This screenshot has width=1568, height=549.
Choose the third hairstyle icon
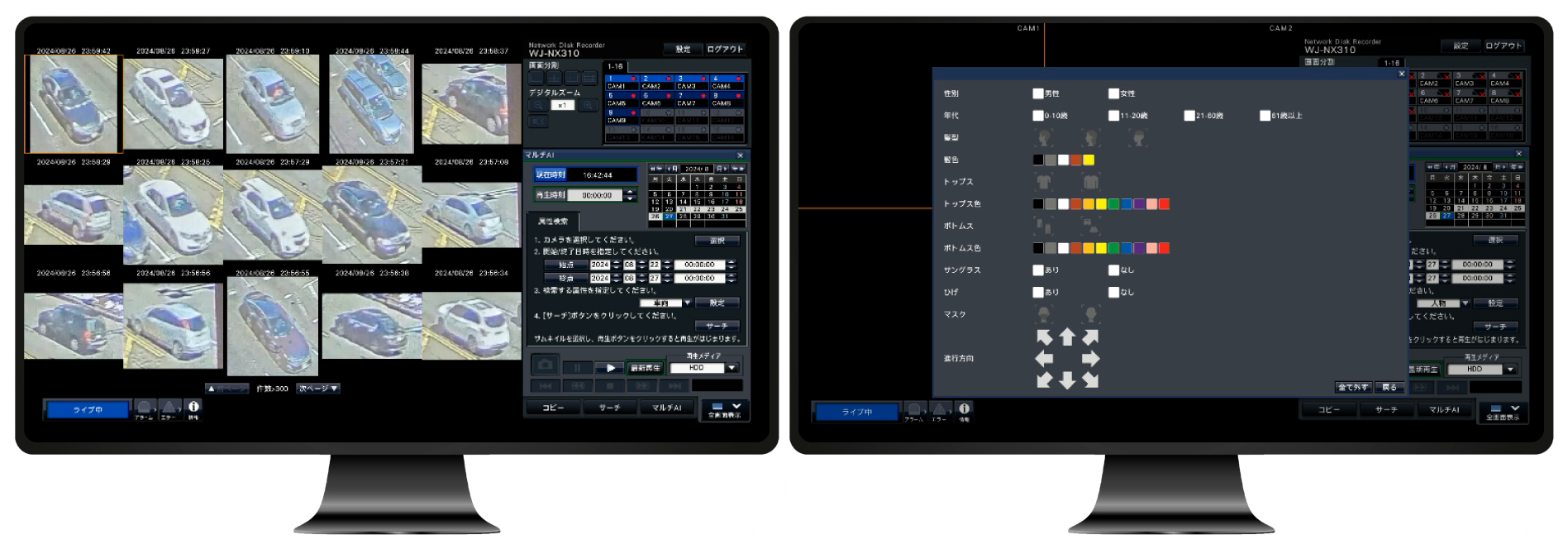[1138, 137]
